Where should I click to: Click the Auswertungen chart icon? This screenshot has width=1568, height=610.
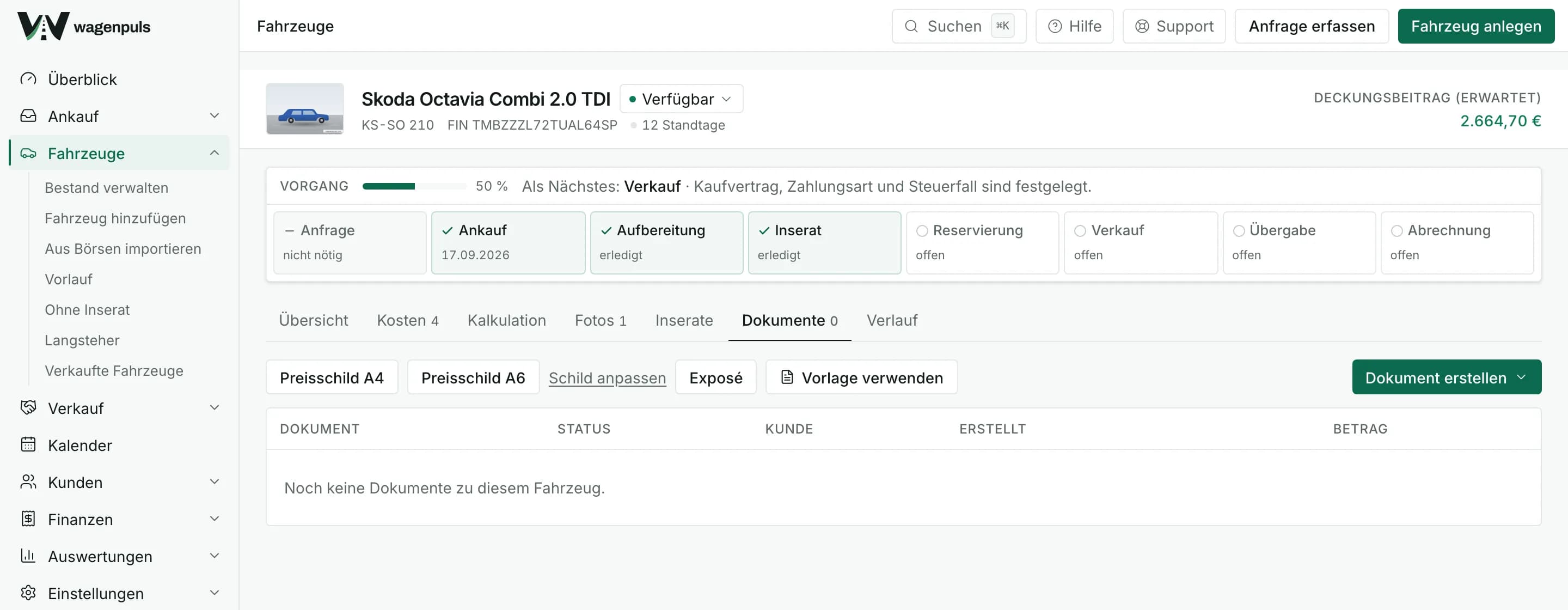[28, 556]
